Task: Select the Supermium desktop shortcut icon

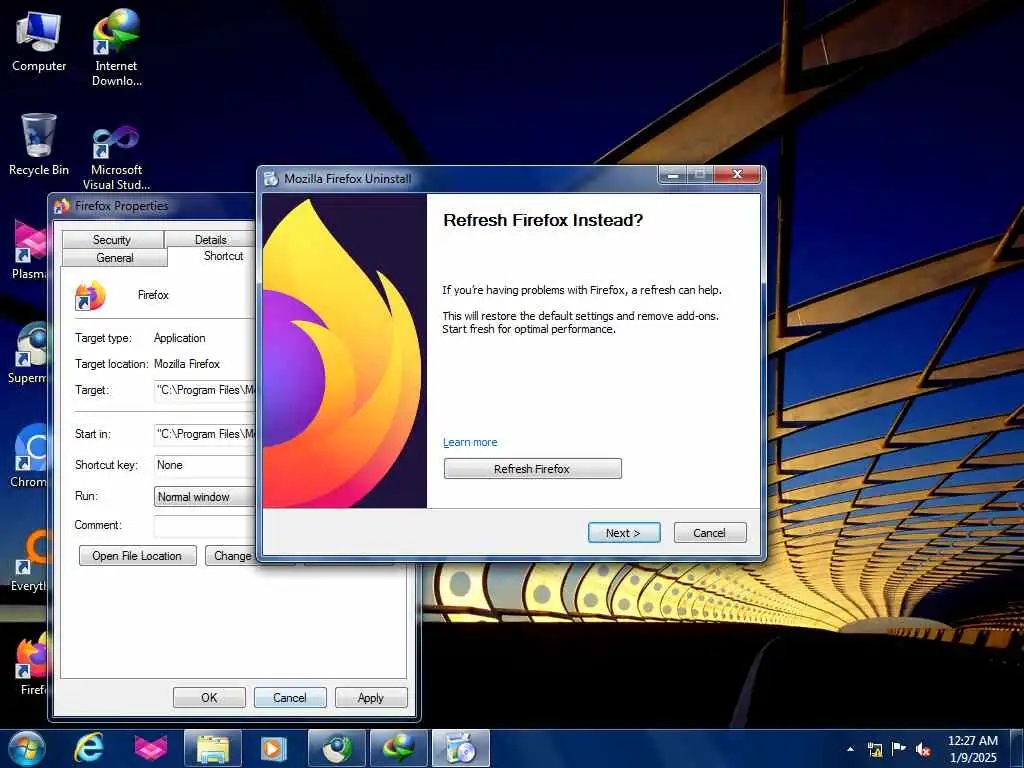Action: coord(29,353)
